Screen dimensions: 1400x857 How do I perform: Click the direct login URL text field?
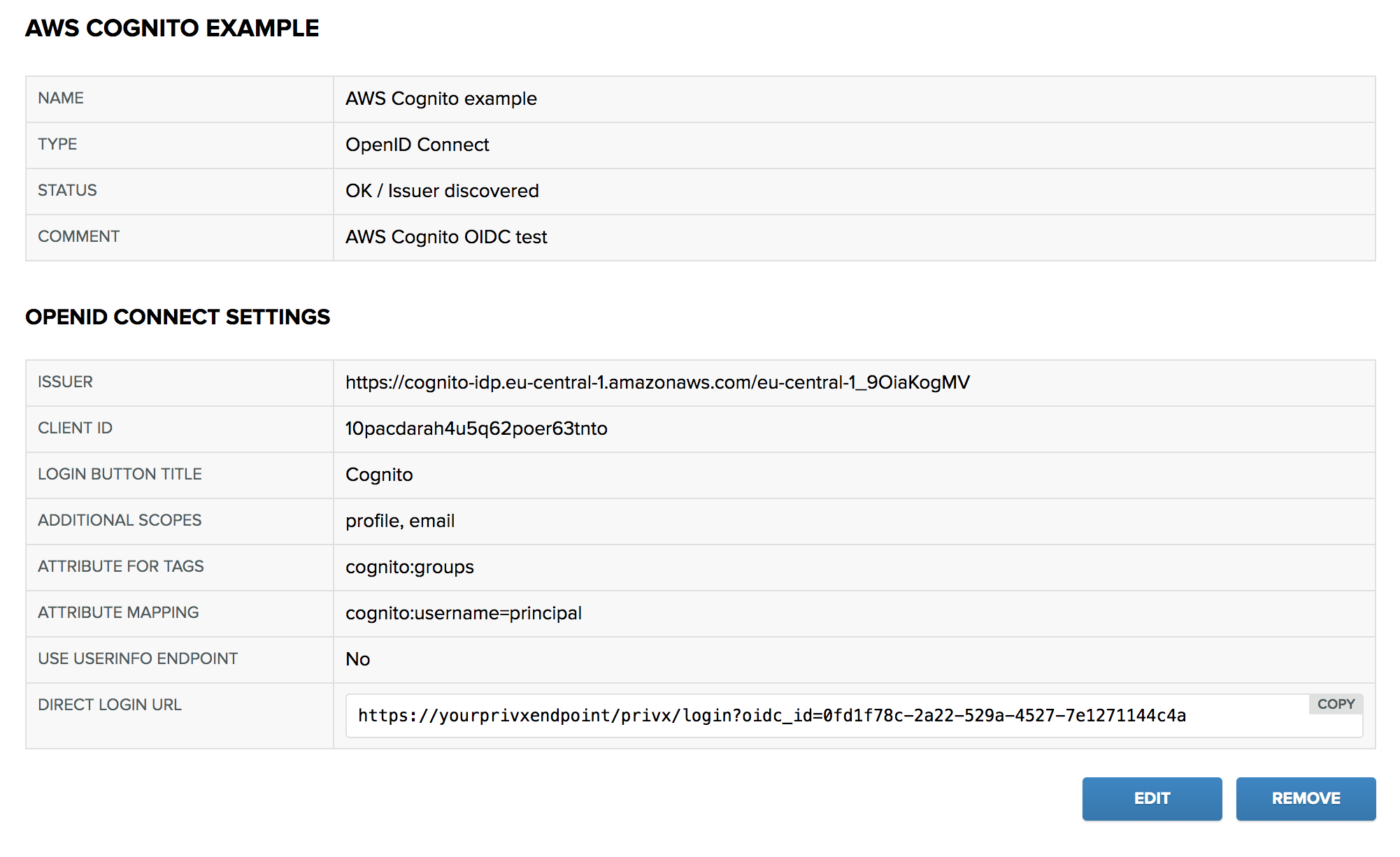click(x=771, y=716)
